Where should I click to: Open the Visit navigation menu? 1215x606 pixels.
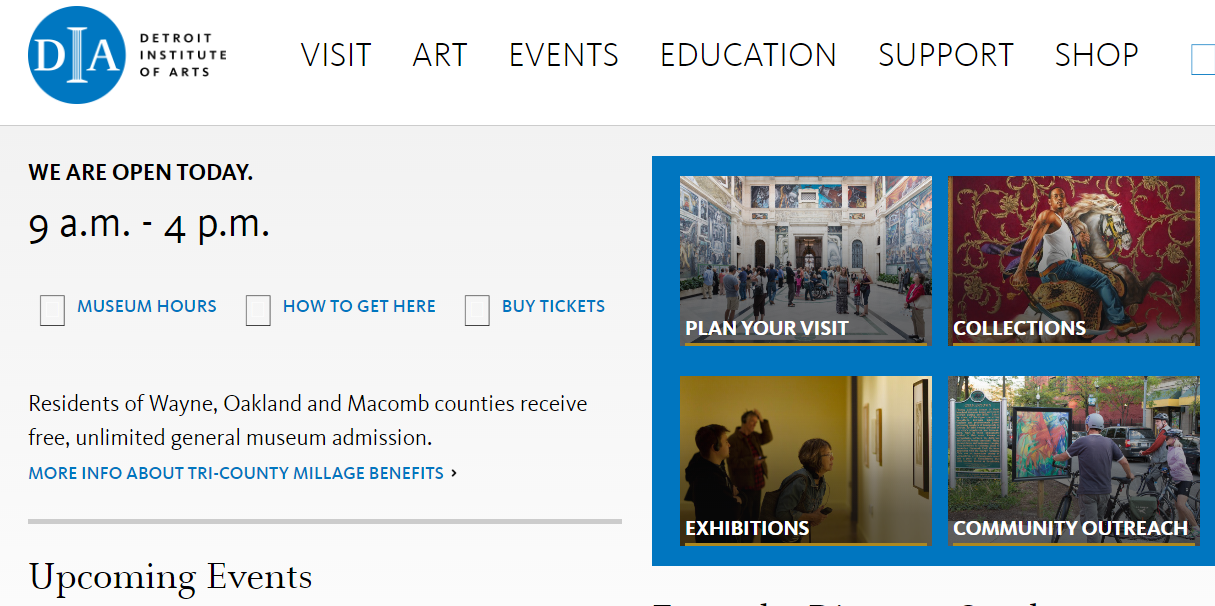(x=336, y=55)
